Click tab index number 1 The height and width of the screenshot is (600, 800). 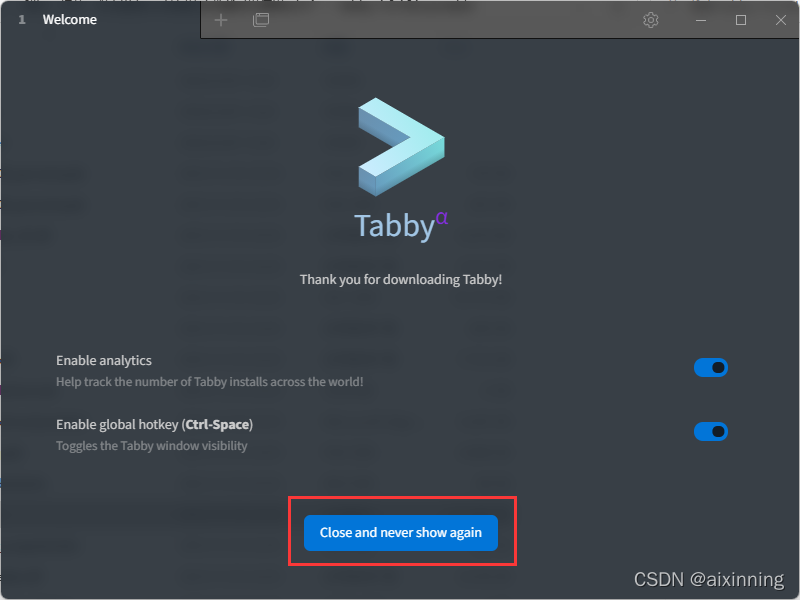(21, 20)
